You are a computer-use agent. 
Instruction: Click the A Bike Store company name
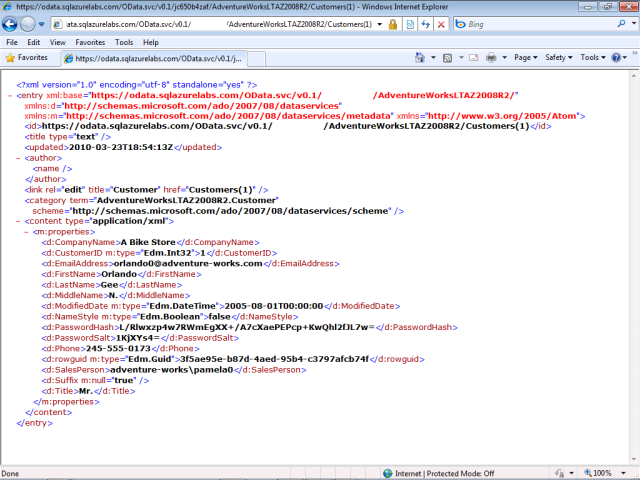148,242
